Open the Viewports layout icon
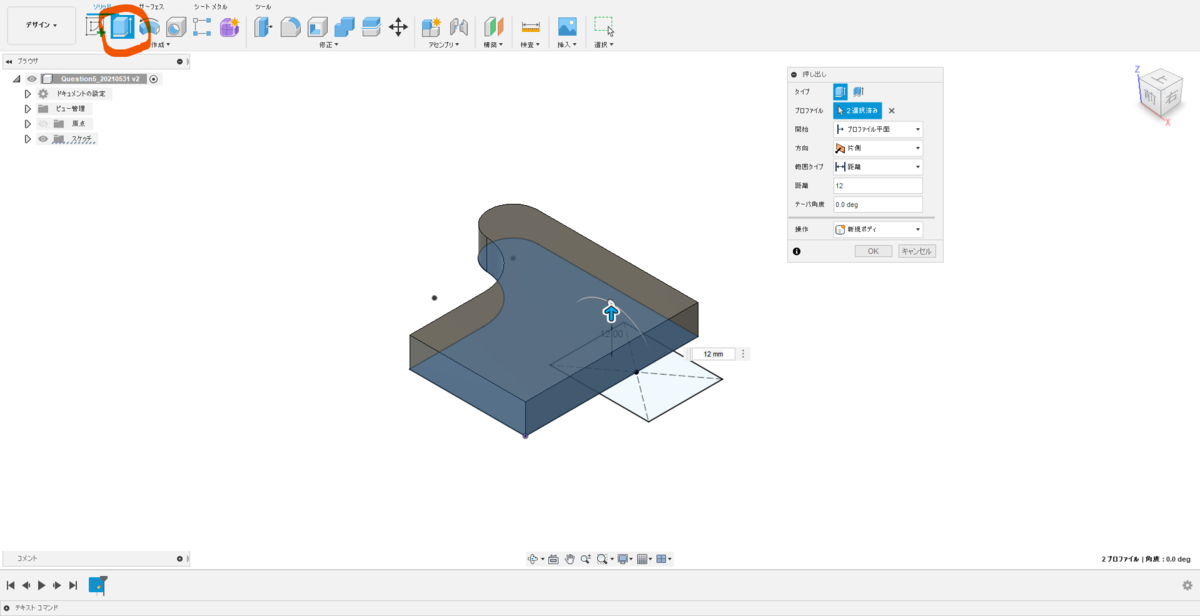1200x616 pixels. point(662,559)
